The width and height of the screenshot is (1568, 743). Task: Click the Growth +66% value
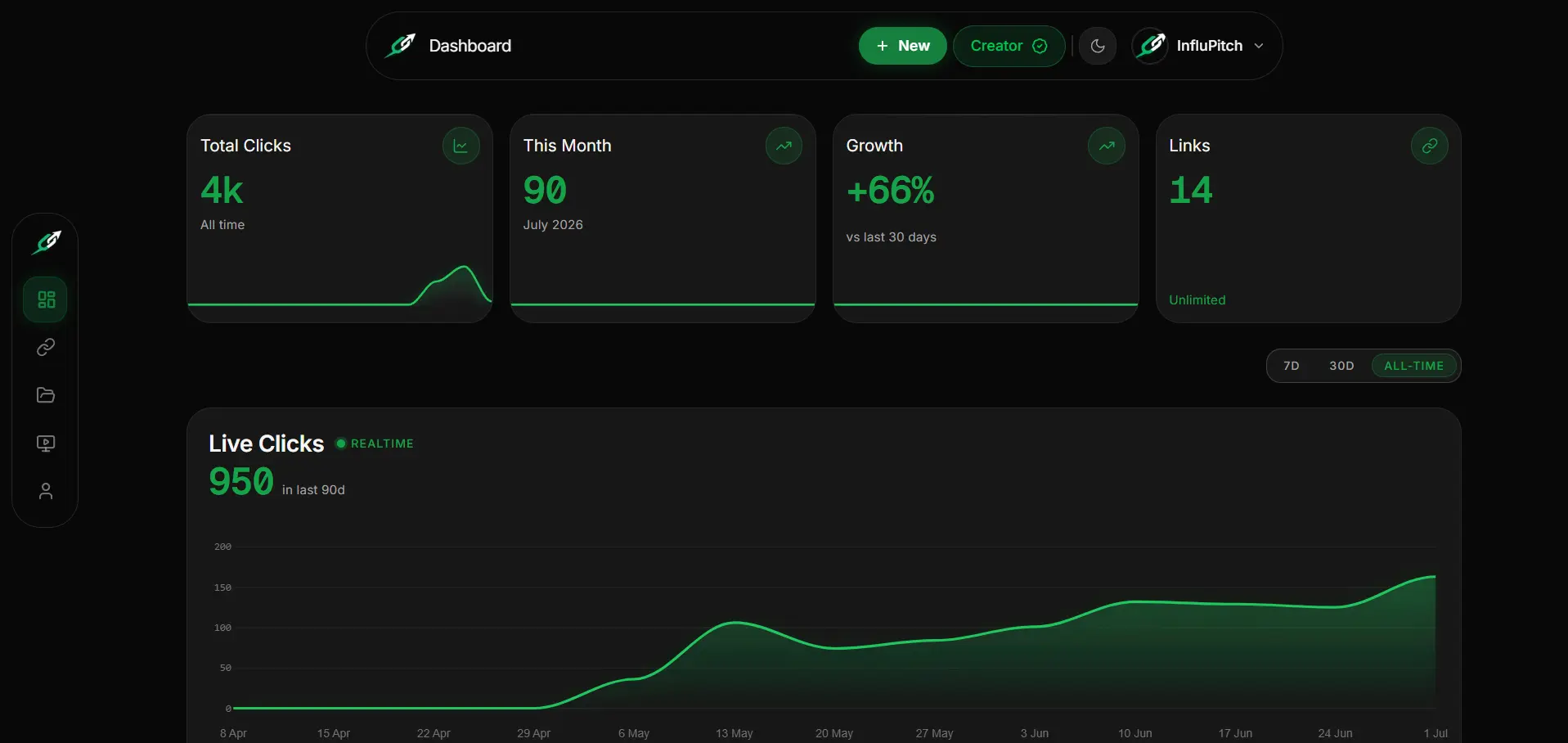[x=890, y=191]
